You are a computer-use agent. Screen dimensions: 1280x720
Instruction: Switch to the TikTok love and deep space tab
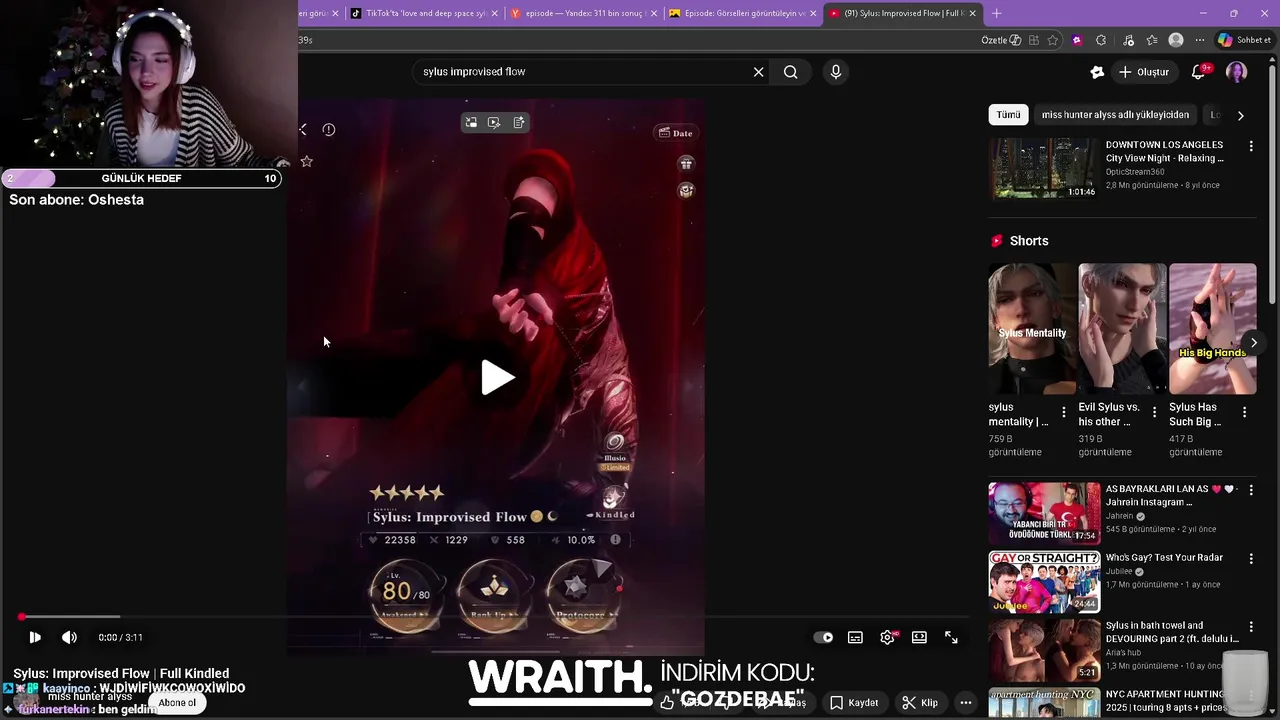click(425, 13)
